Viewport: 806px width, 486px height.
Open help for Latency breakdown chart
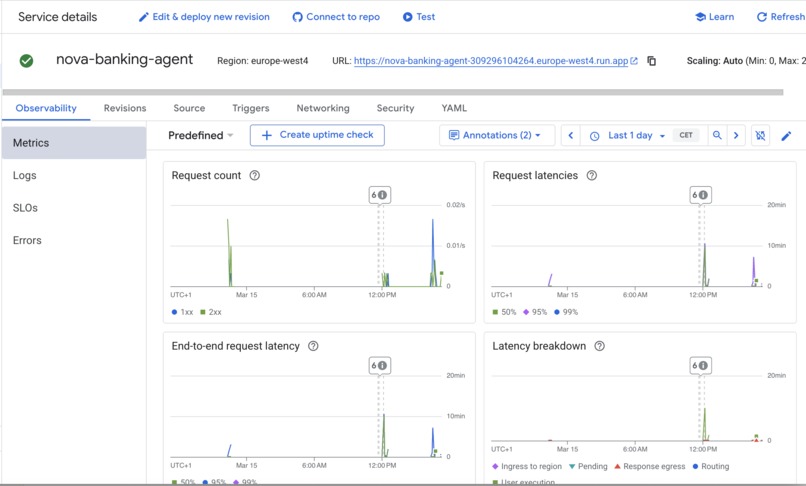point(599,346)
